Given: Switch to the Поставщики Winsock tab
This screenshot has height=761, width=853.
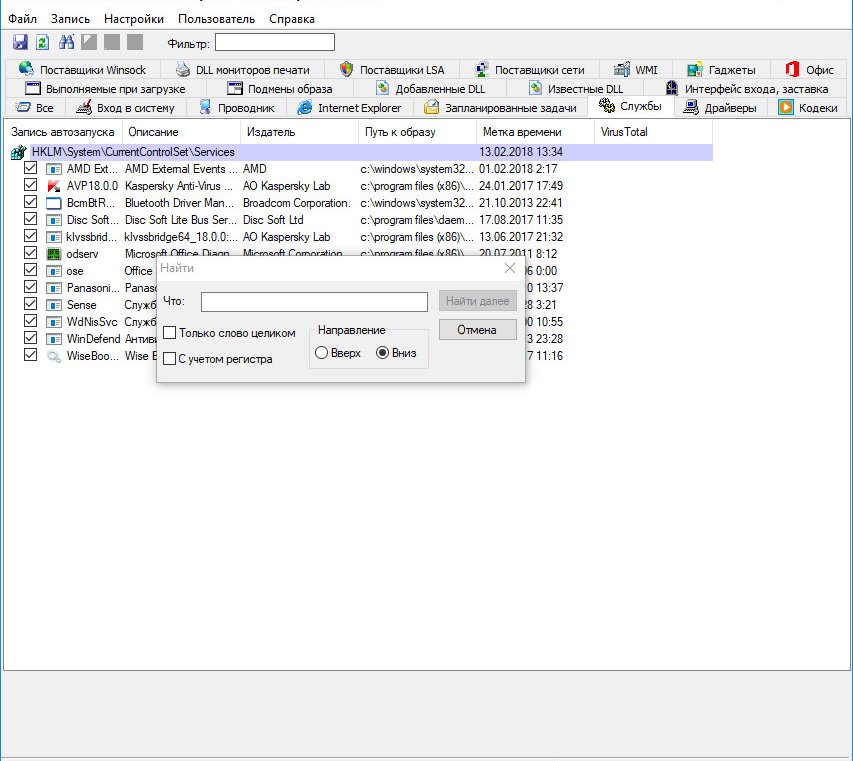Looking at the screenshot, I should (x=83, y=70).
